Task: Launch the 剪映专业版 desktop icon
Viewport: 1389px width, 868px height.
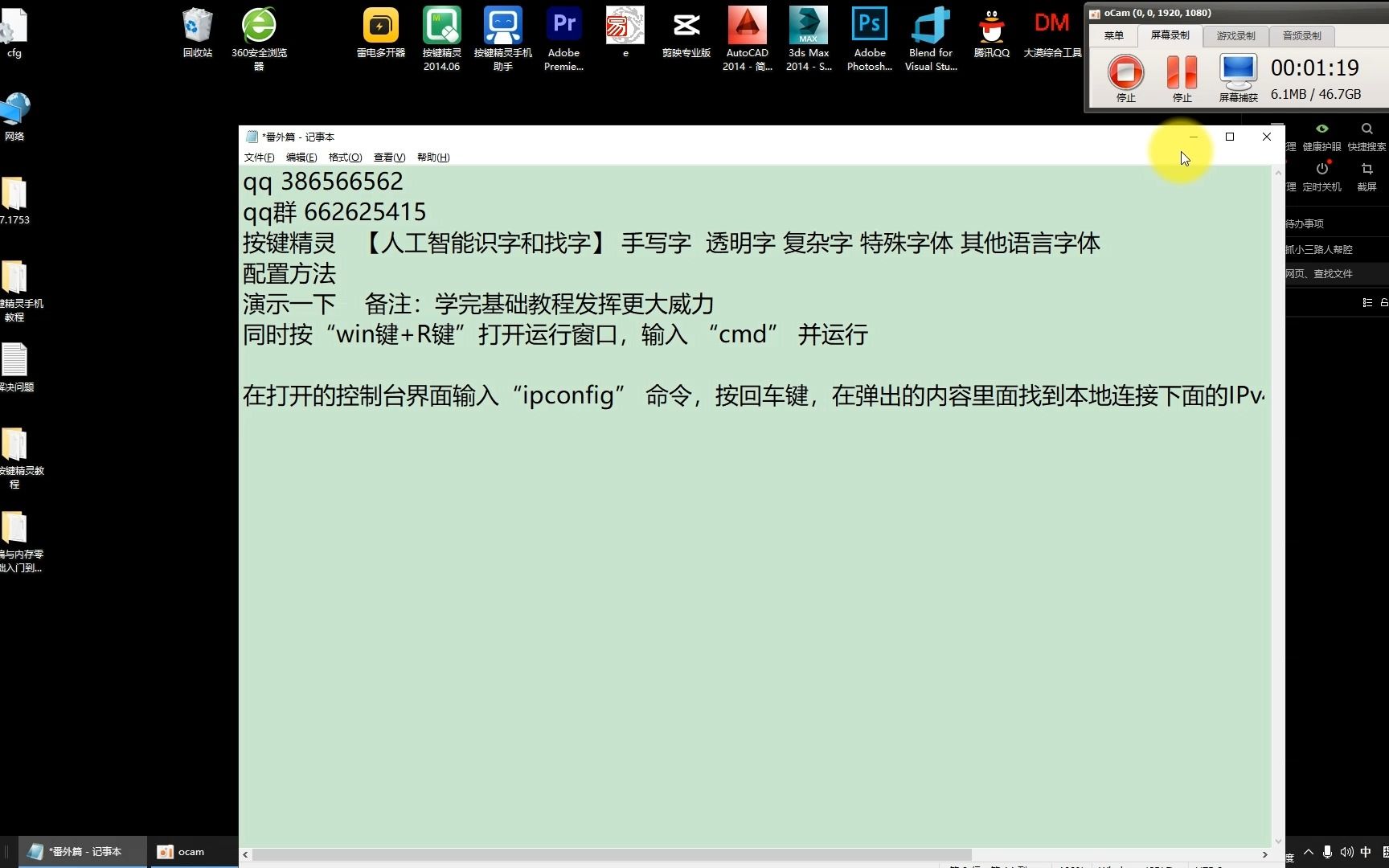Action: 686,33
